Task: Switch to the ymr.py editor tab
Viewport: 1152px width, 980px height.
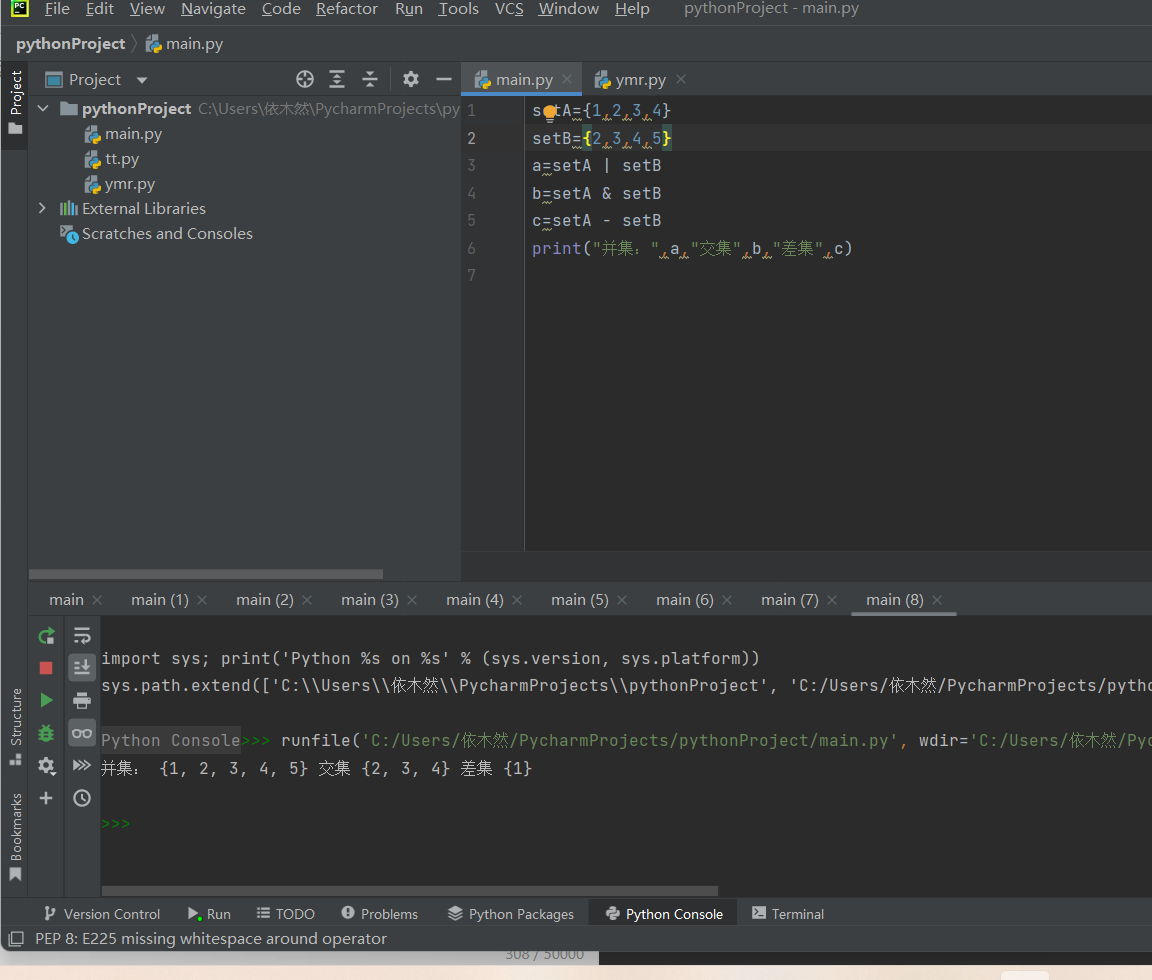Action: point(640,80)
